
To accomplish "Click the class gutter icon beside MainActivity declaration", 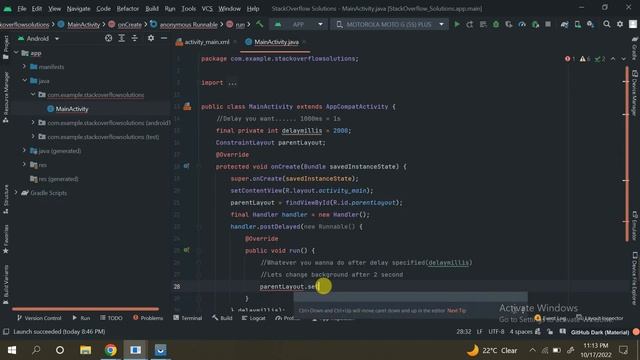I will tap(187, 107).
